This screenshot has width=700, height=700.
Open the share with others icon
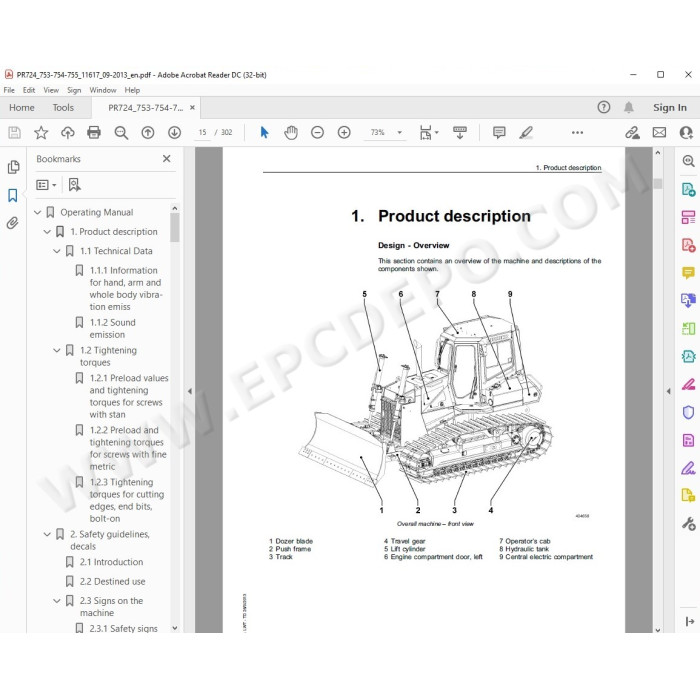[x=686, y=133]
